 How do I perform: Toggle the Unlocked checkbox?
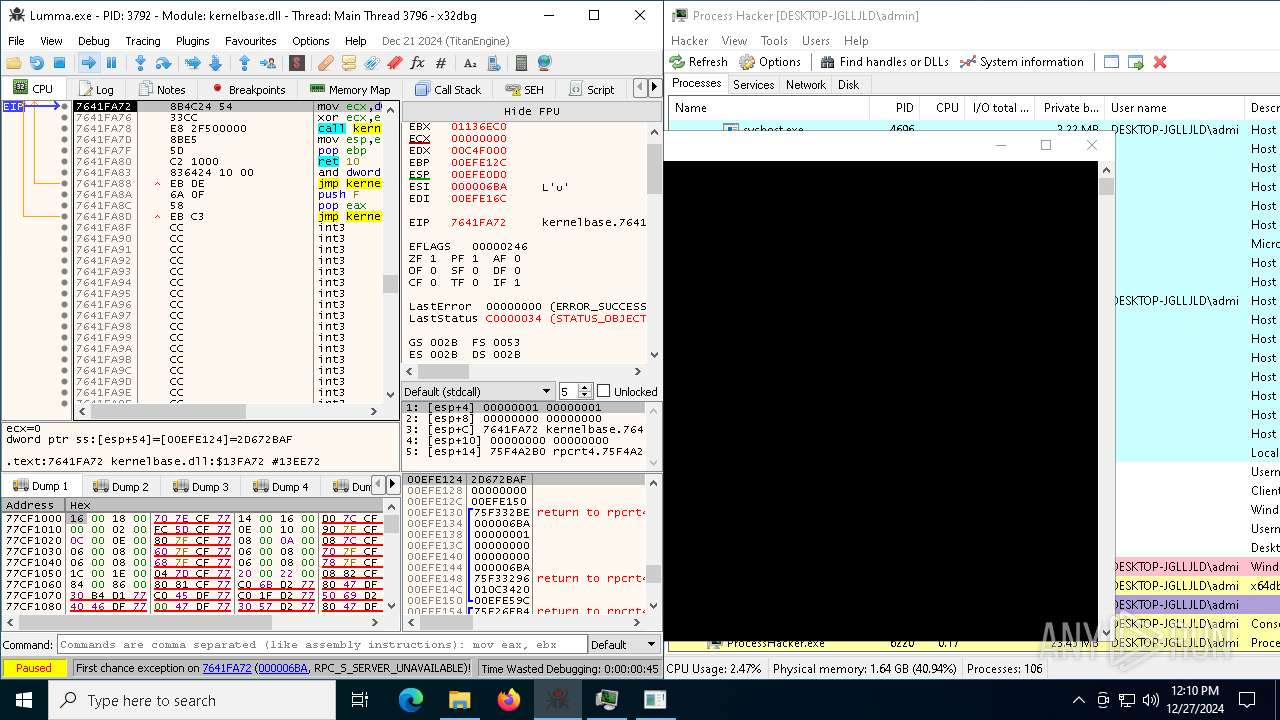pyautogui.click(x=603, y=391)
